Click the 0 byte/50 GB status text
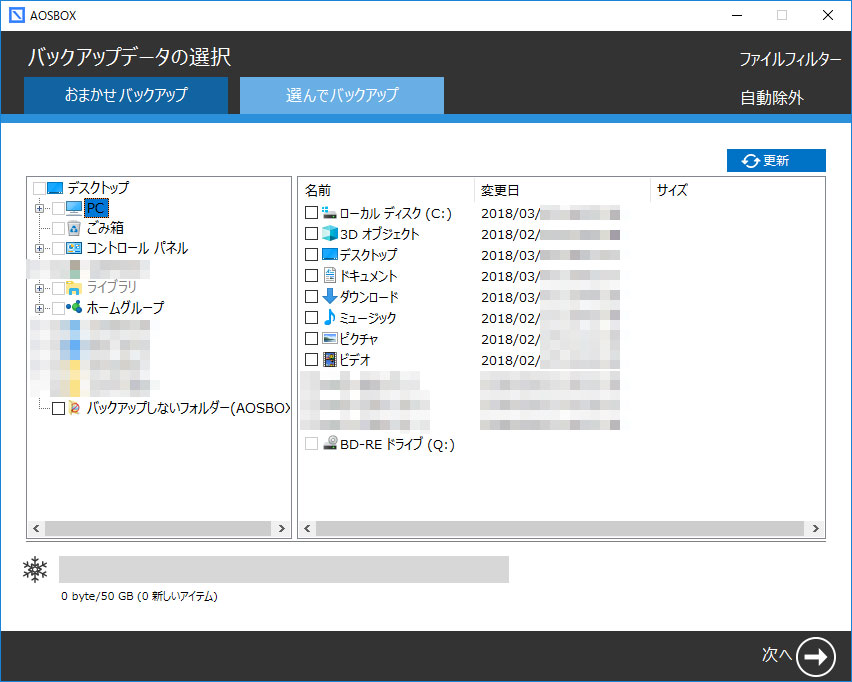Image resolution: width=852 pixels, height=682 pixels. 139,596
